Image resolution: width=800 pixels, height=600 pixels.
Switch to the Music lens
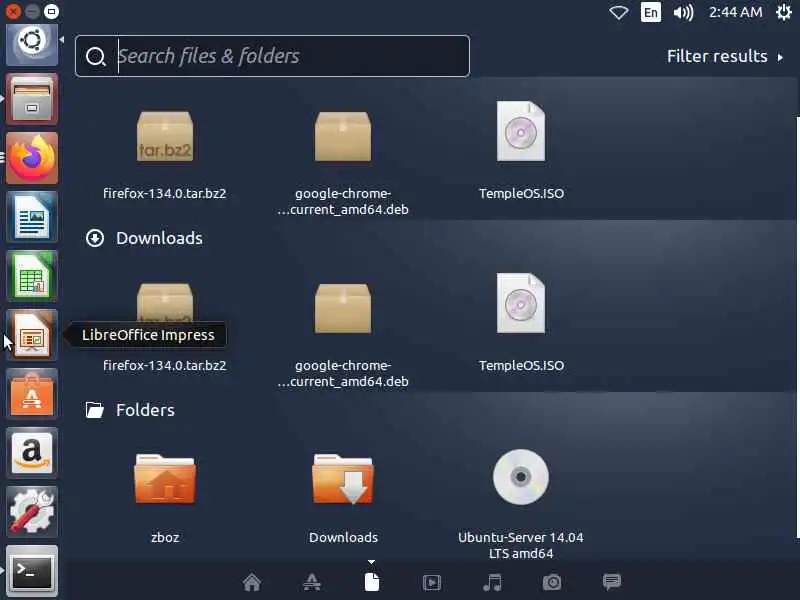(492, 582)
